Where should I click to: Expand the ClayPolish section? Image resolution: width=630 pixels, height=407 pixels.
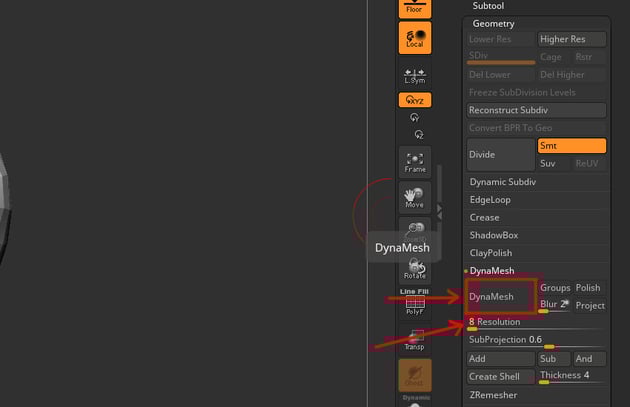491,253
